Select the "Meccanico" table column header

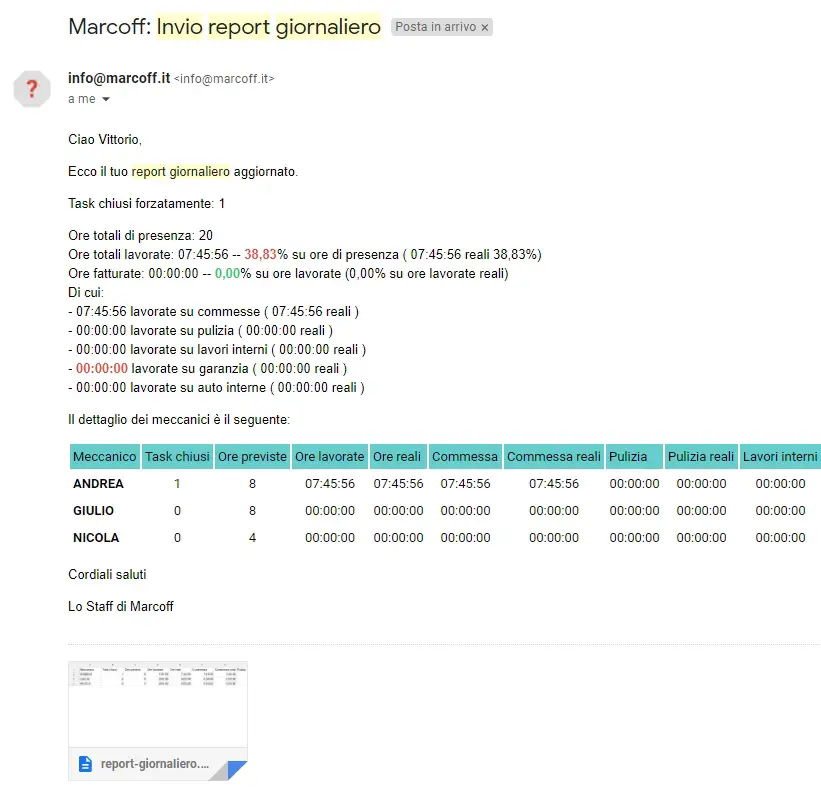(104, 457)
